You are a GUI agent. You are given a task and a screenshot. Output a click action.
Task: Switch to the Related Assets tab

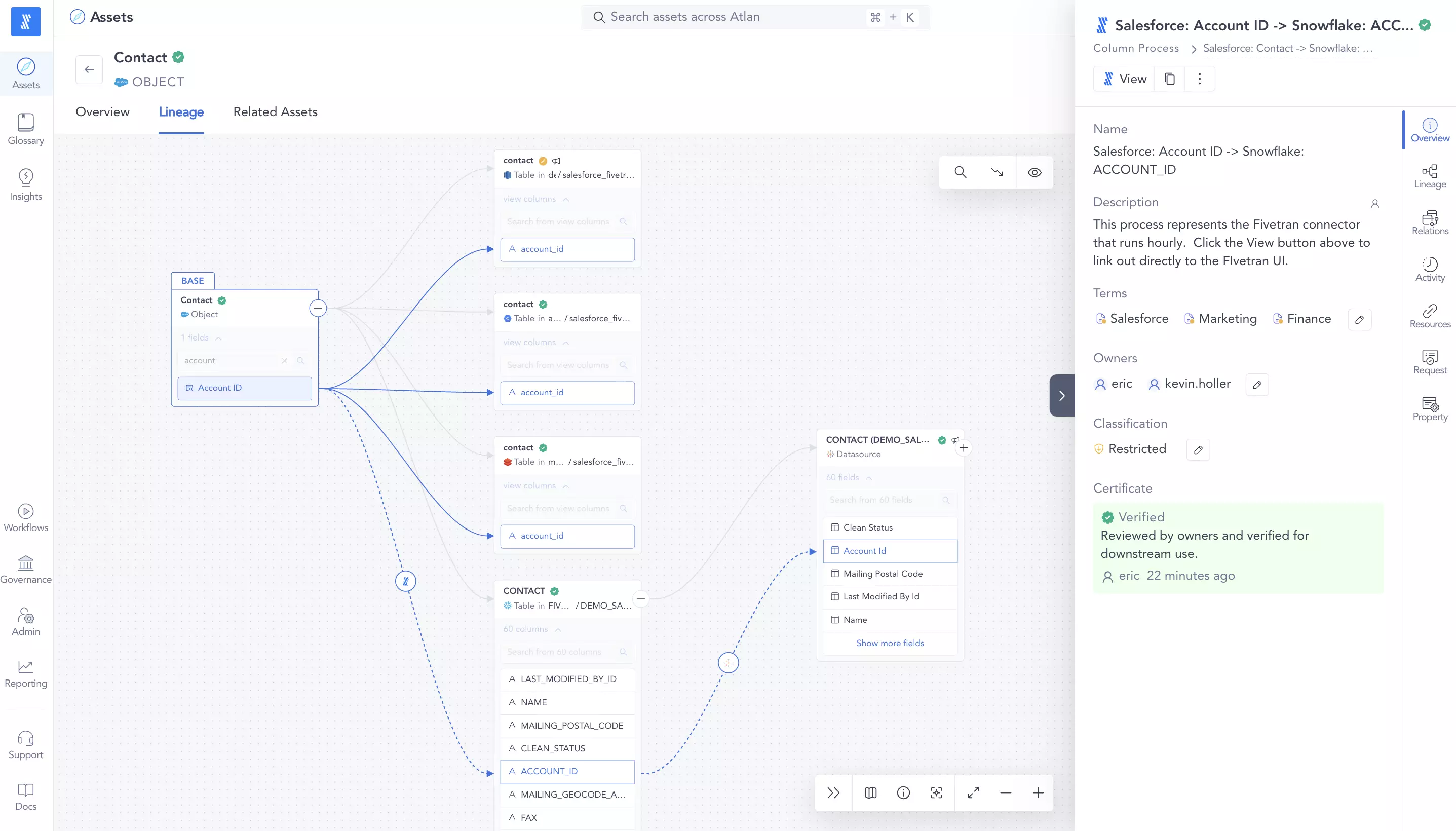tap(276, 112)
